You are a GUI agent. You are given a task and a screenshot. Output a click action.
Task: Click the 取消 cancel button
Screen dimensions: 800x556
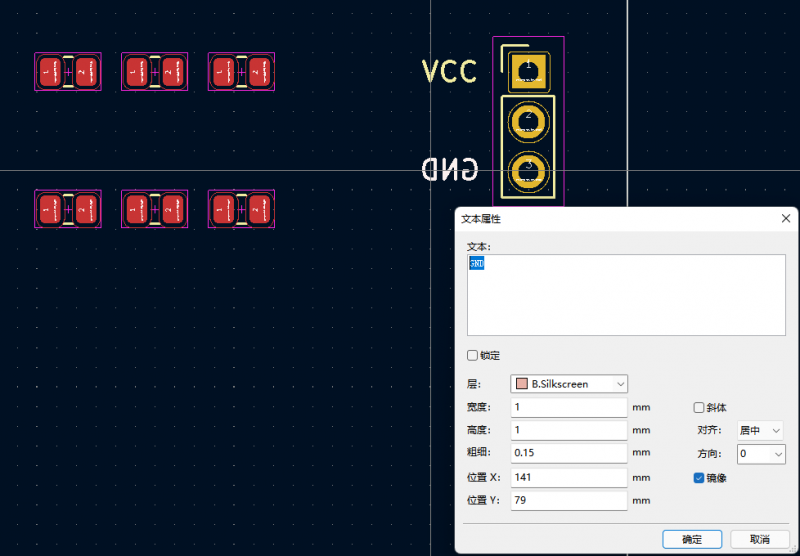(760, 539)
